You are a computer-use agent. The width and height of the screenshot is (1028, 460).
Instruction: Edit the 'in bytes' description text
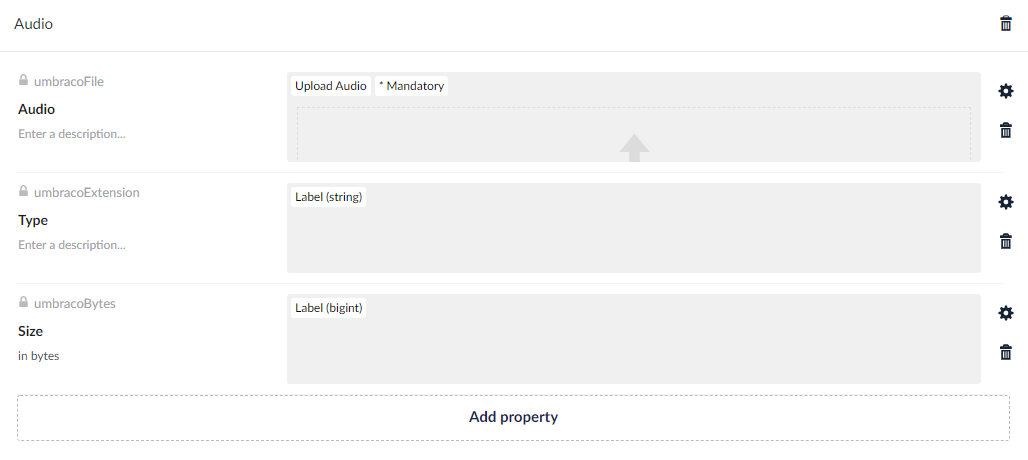[x=39, y=356]
